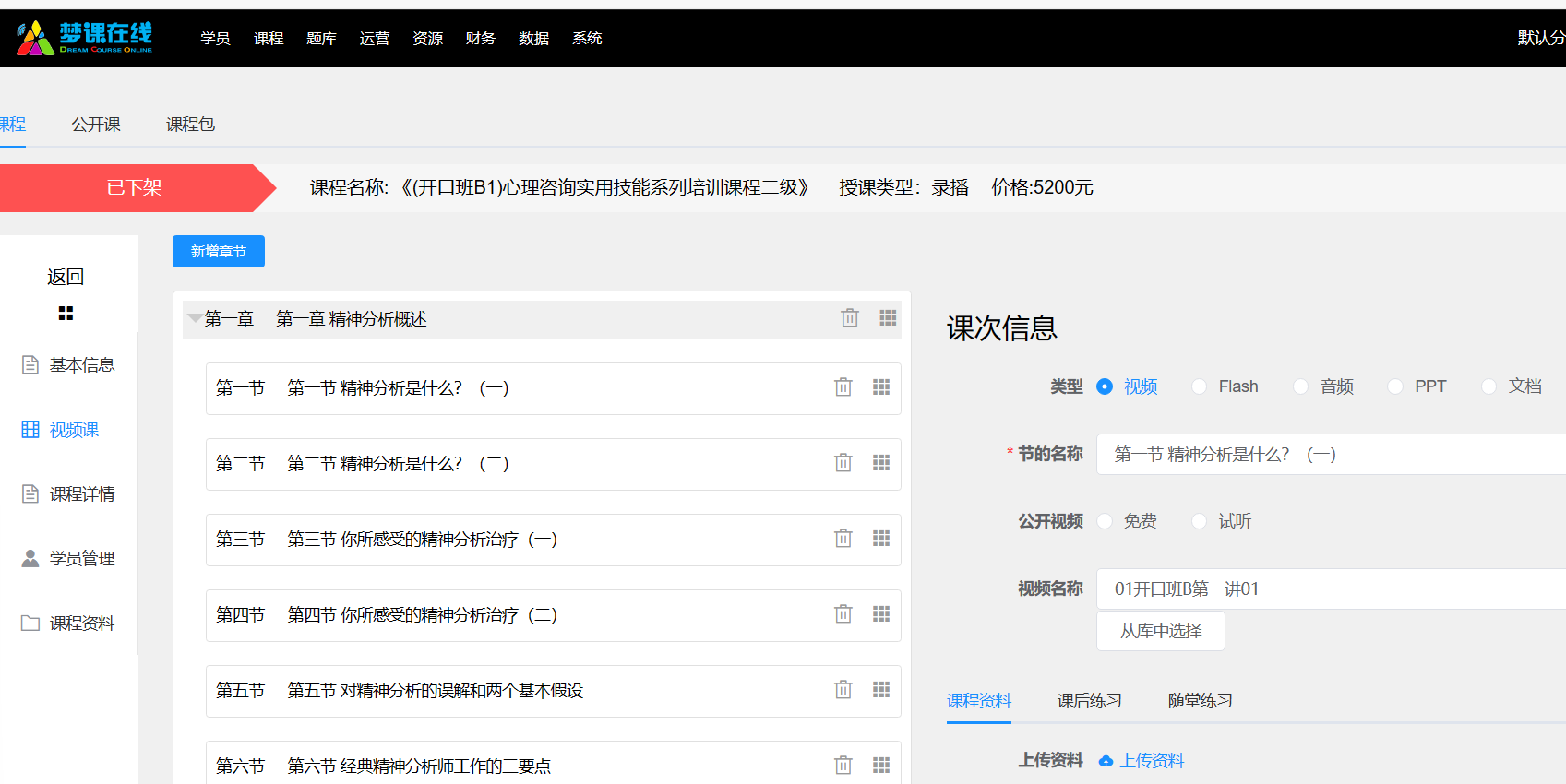Click grid handle icon on 第六节 row
Screen dimensions: 1566x784
click(x=881, y=766)
